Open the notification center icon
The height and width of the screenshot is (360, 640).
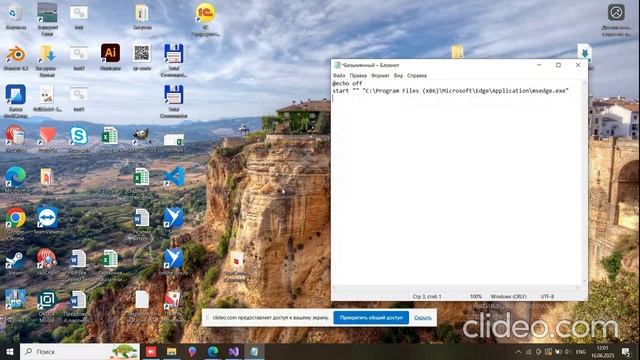pos(625,352)
